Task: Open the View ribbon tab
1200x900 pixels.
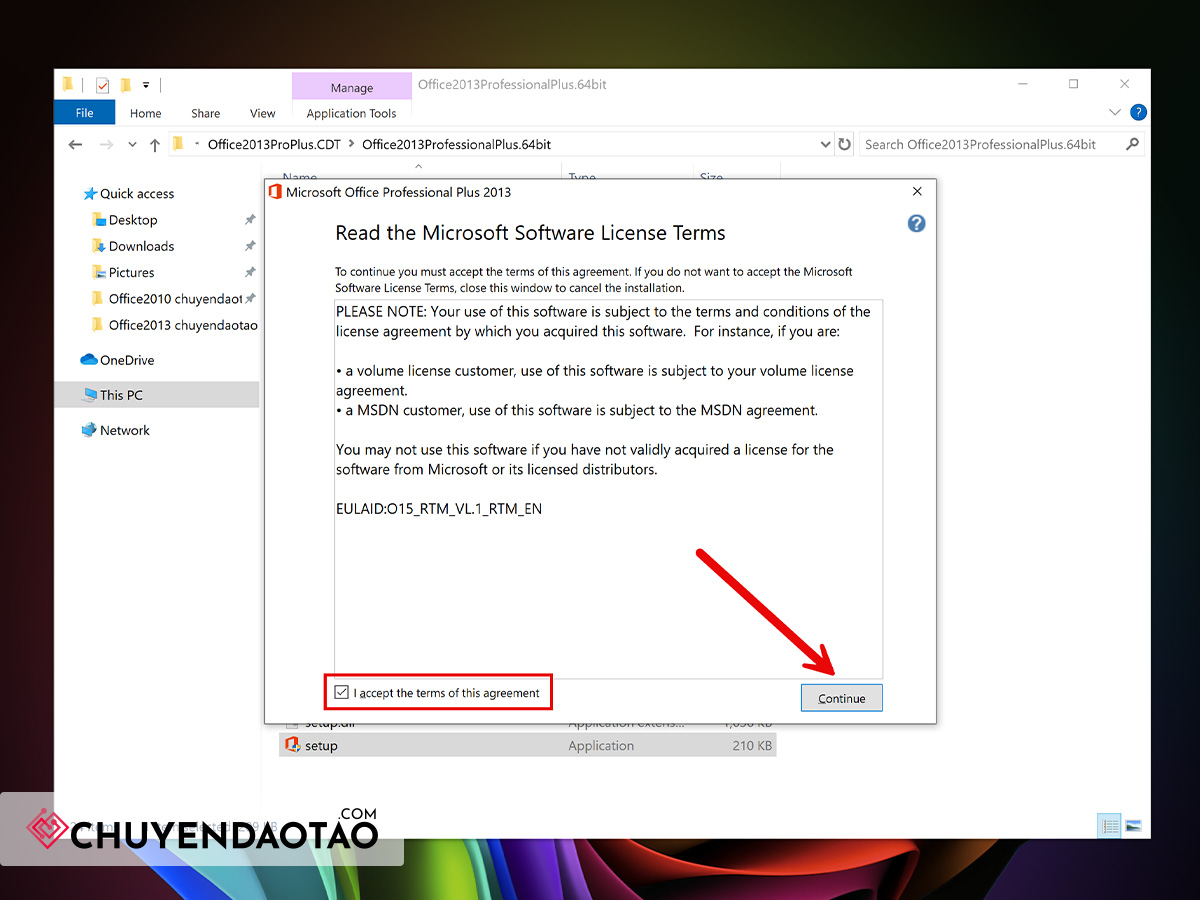Action: click(x=263, y=113)
